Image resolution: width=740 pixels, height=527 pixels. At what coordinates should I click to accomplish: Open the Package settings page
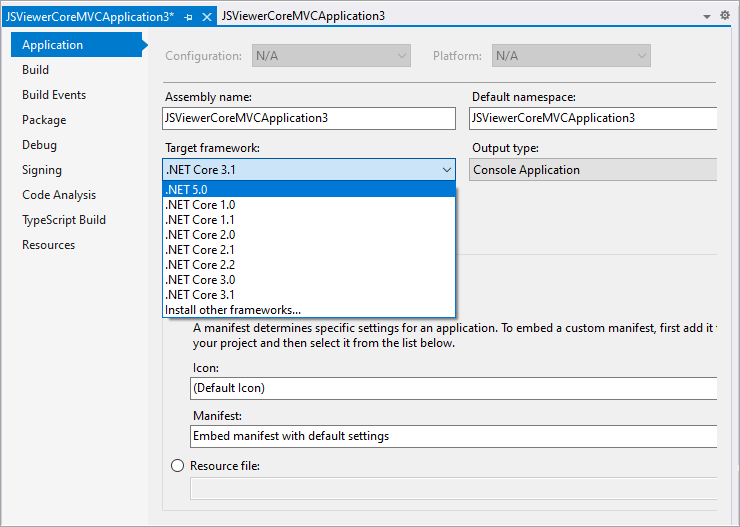point(44,120)
